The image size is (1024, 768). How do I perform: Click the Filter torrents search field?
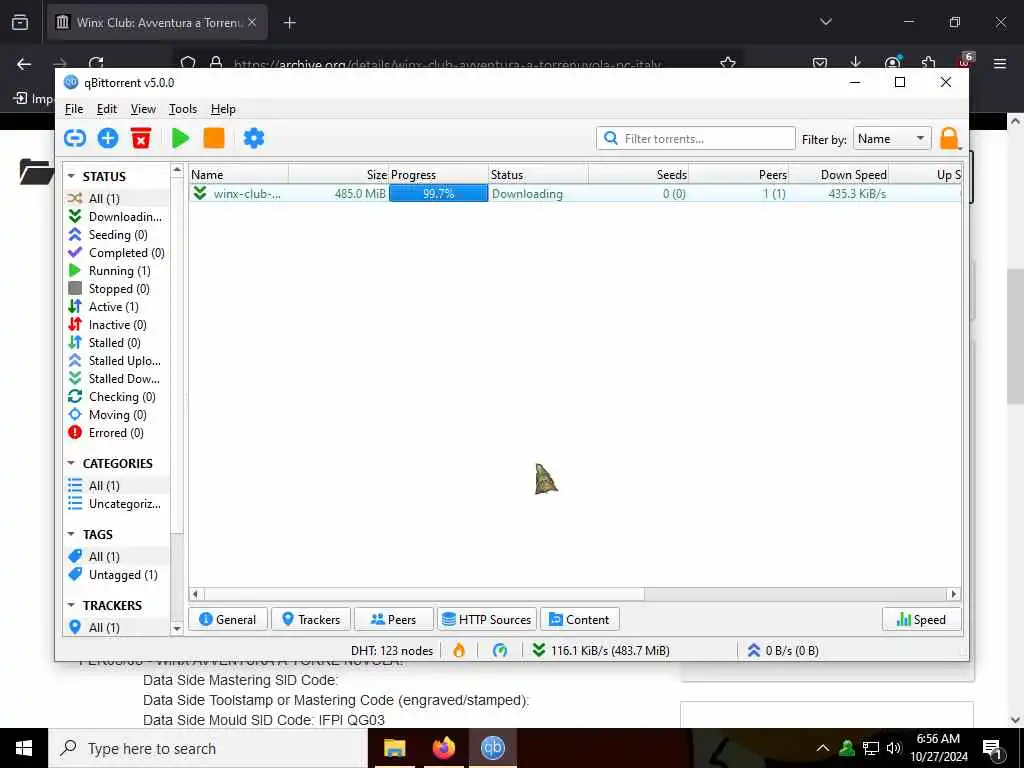[696, 138]
